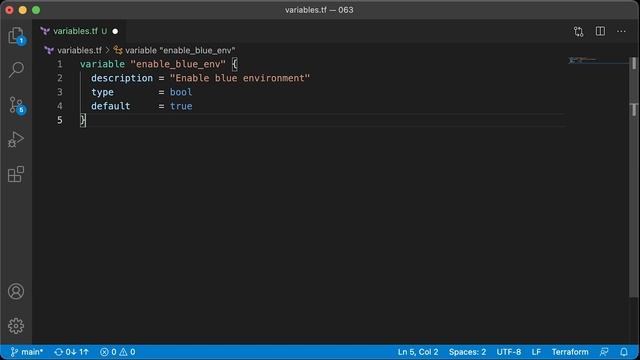Select encoding via UTF-8 status item
The image size is (640, 360).
click(509, 352)
